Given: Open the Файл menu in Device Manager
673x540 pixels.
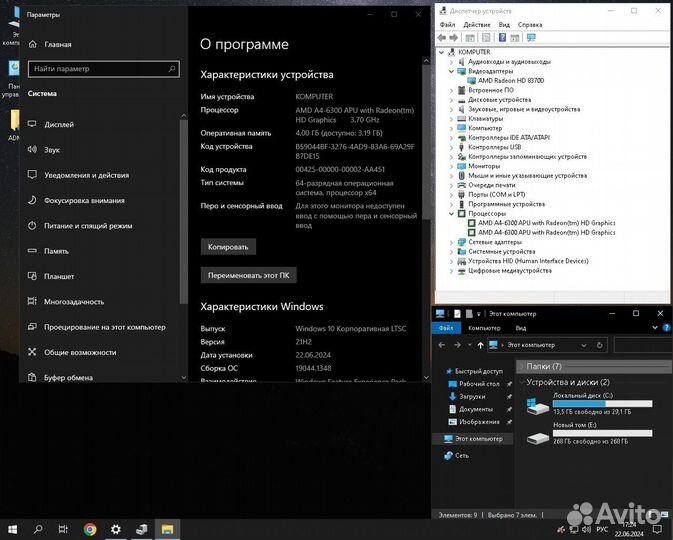Looking at the screenshot, I should point(447,24).
